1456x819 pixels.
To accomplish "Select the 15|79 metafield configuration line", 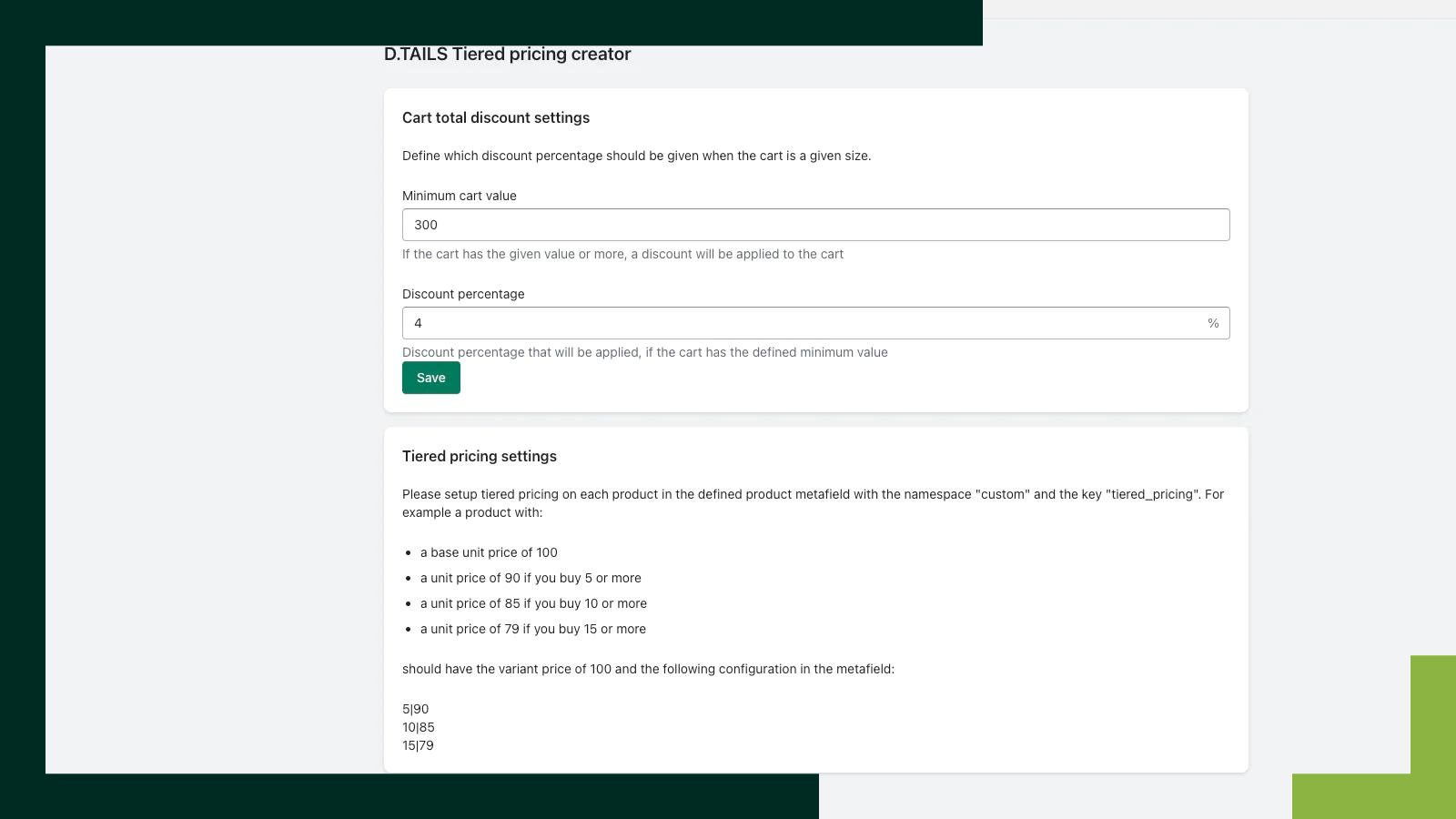I will pyautogui.click(x=419, y=745).
